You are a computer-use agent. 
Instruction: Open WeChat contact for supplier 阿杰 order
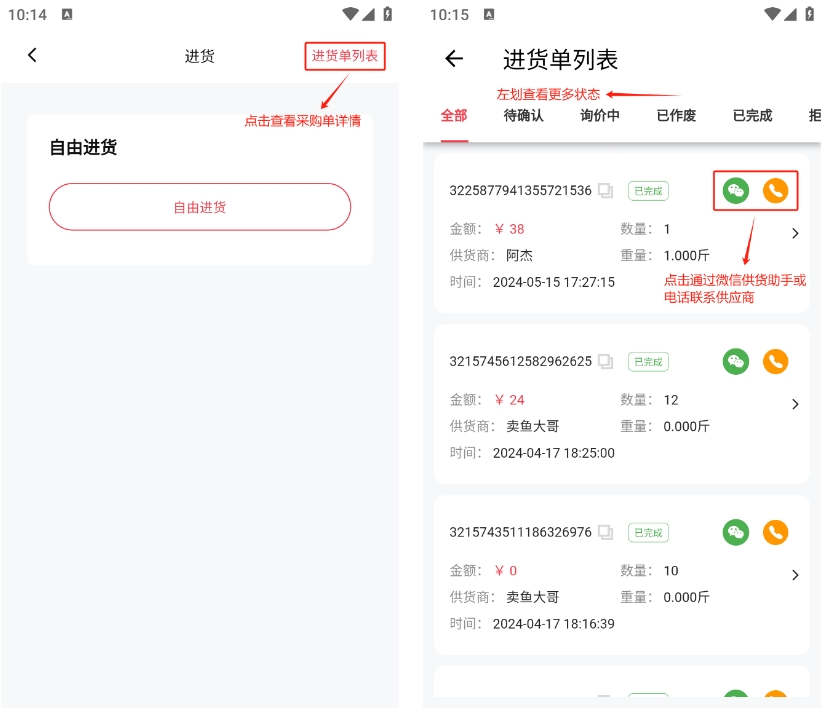click(x=736, y=190)
